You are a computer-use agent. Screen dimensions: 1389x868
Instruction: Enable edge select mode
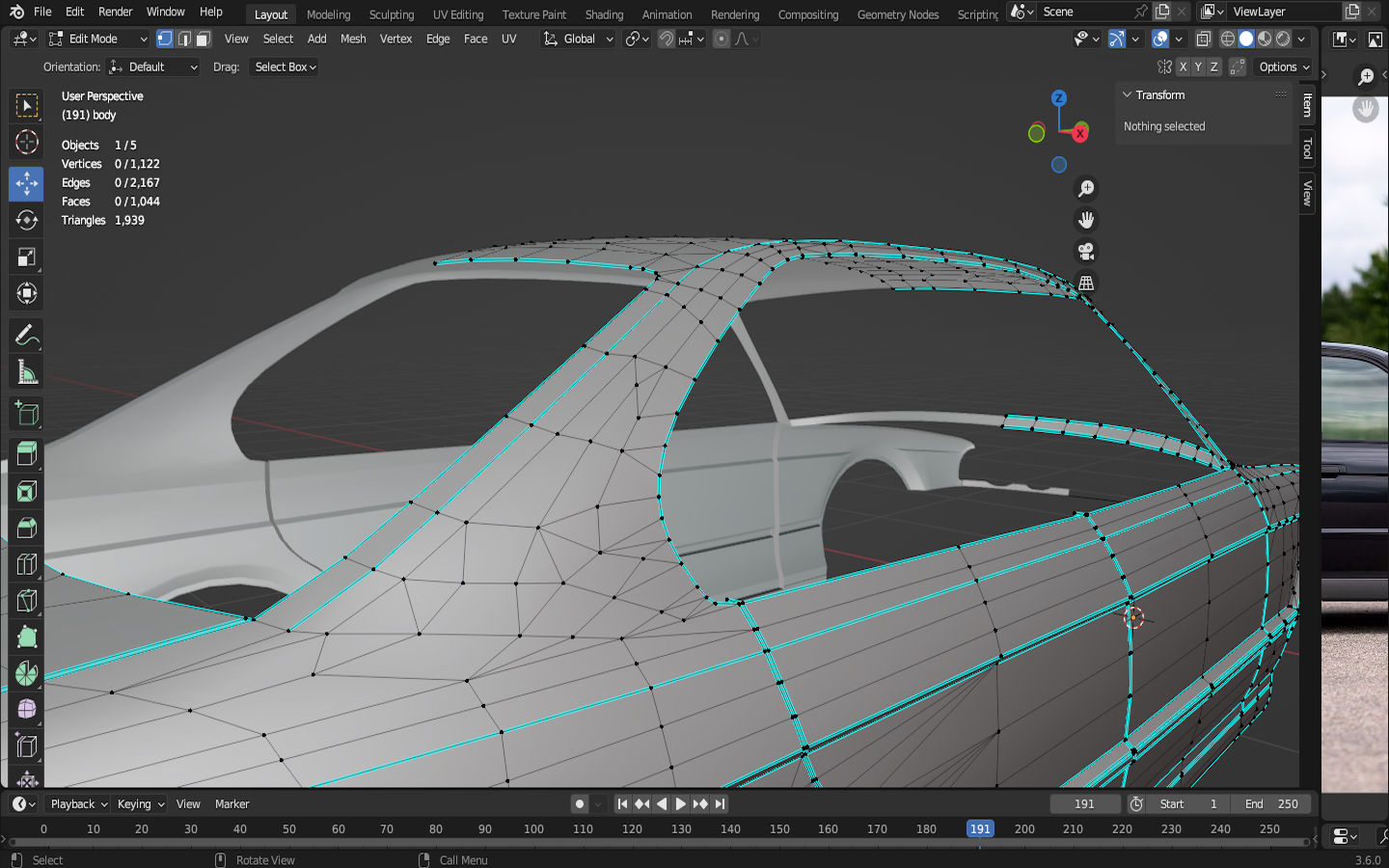(x=184, y=39)
